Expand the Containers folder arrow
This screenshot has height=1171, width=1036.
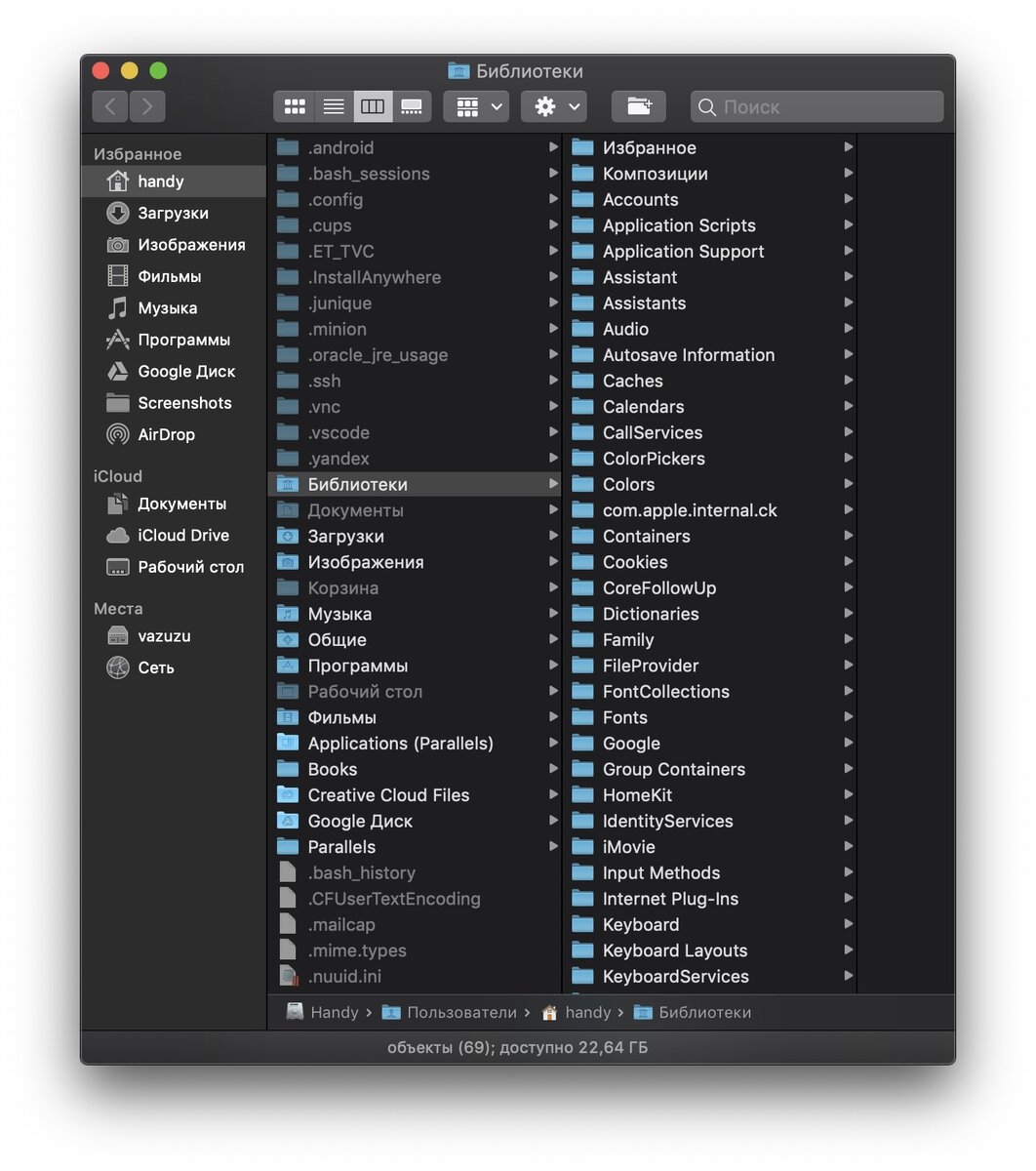tap(848, 536)
